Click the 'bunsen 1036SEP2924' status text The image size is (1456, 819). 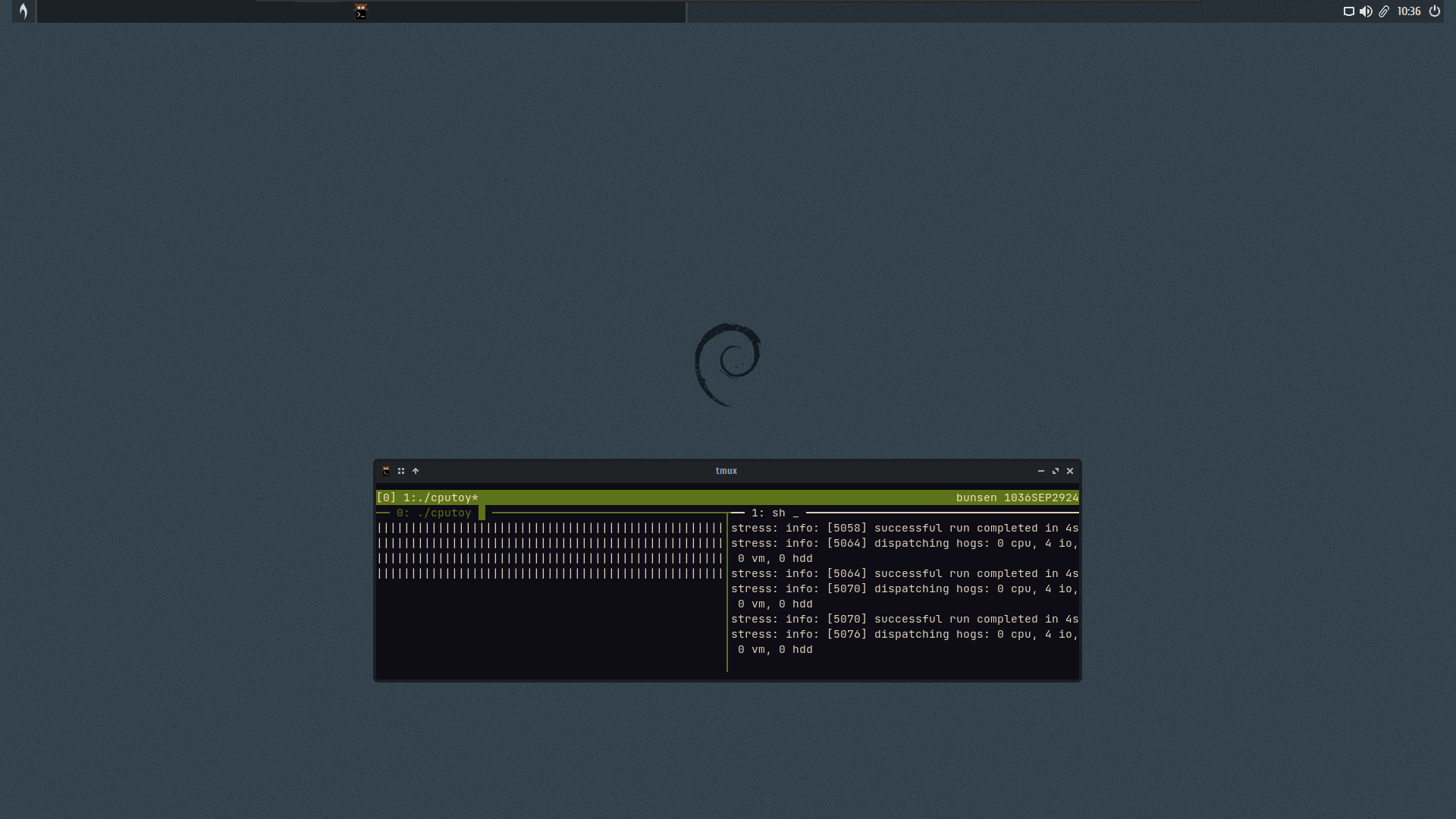pos(1017,498)
